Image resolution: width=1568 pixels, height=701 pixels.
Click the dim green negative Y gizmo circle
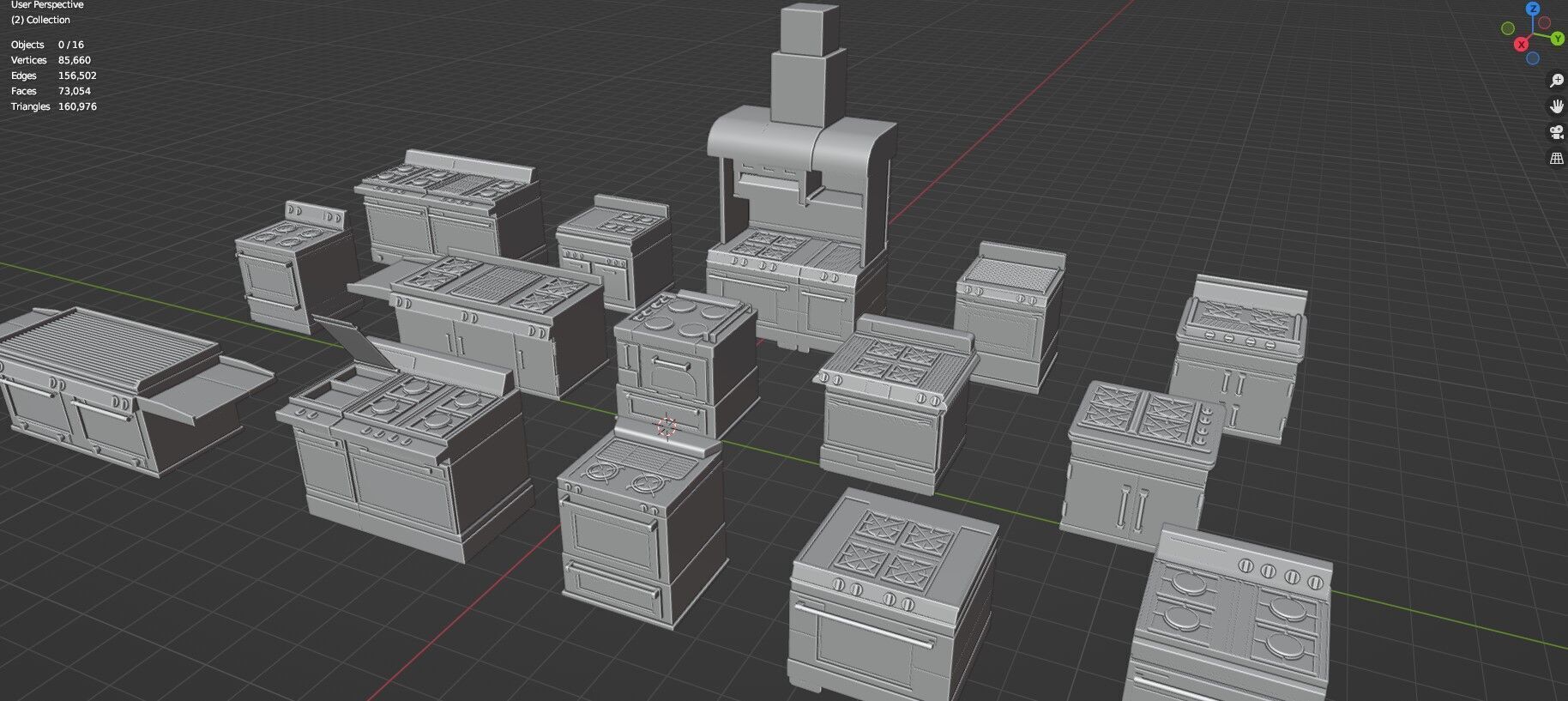pos(1508,28)
